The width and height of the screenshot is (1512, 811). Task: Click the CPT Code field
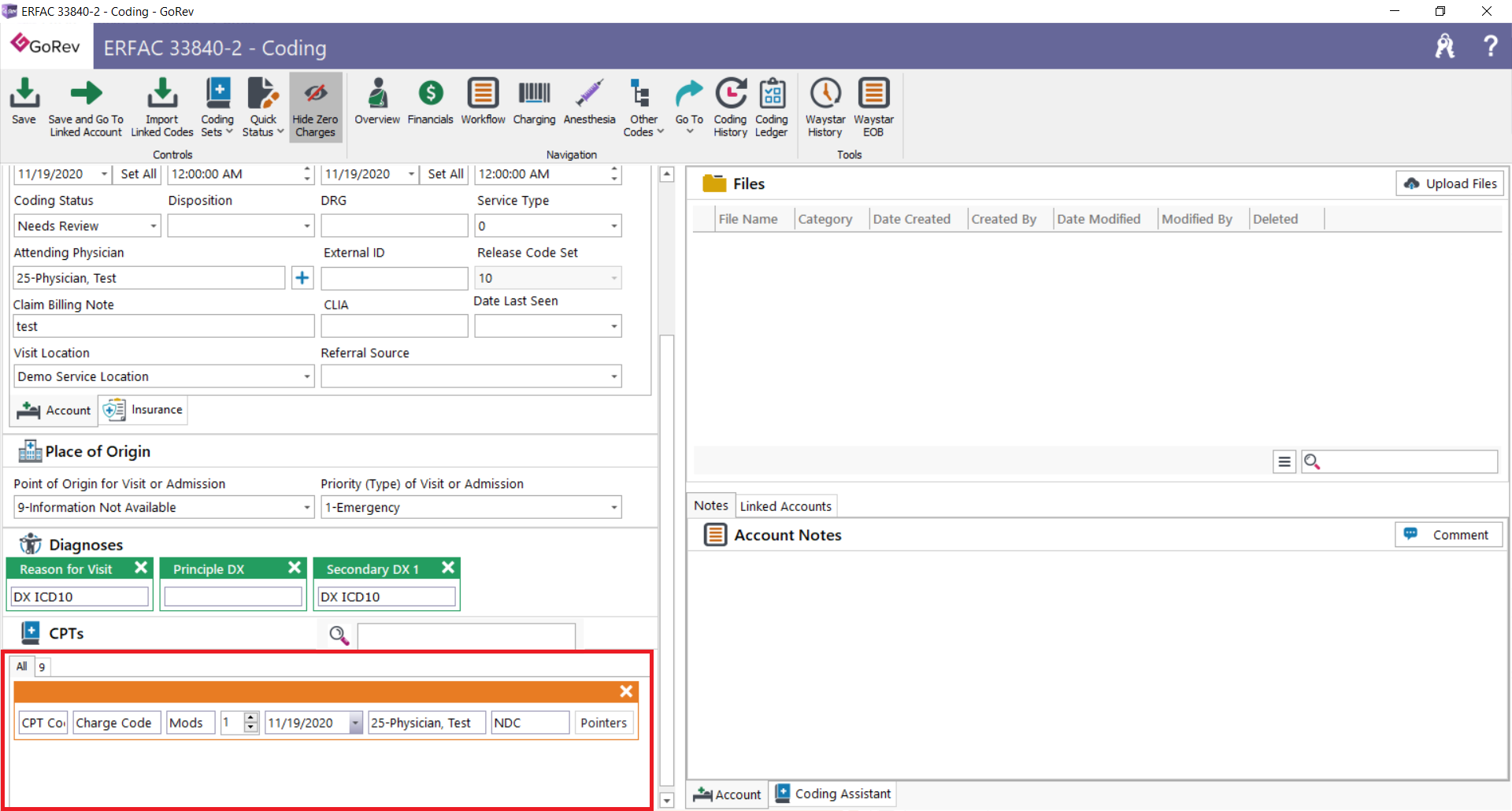[x=43, y=723]
